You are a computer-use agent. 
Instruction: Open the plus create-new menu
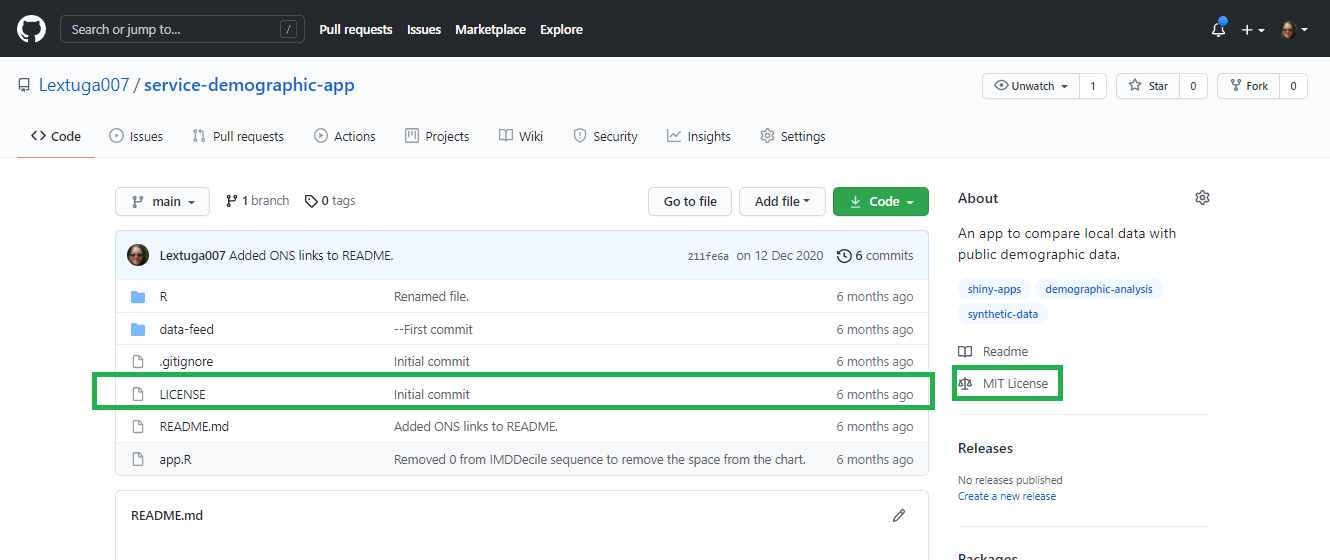[1253, 30]
